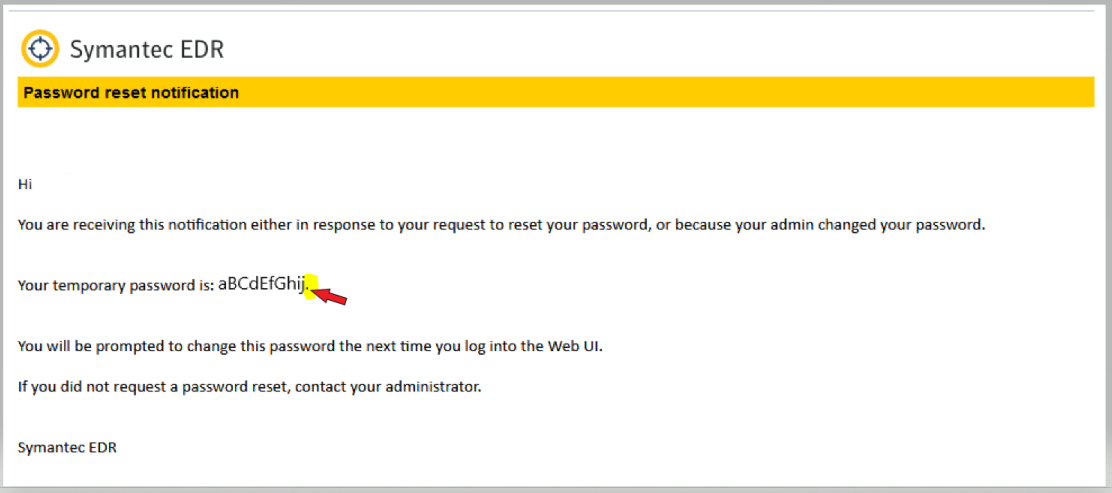Image resolution: width=1112 pixels, height=493 pixels.
Task: Click the "Symantec EDR" signature at the bottom
Action: 67,447
